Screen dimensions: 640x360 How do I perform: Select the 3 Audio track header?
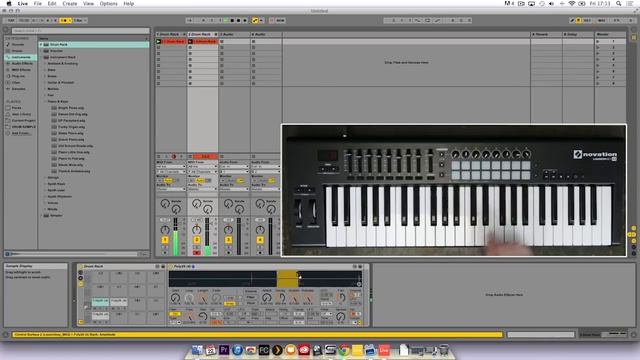coord(234,34)
